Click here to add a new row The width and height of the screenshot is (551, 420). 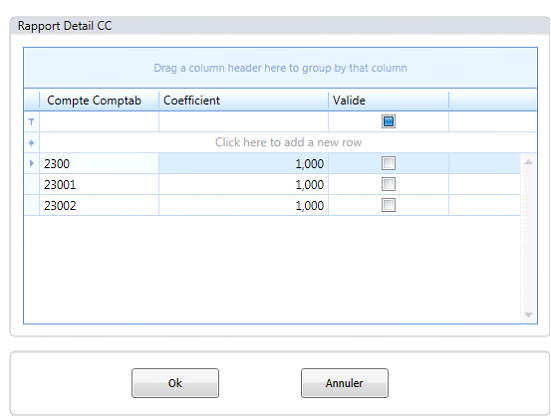[x=288, y=142]
